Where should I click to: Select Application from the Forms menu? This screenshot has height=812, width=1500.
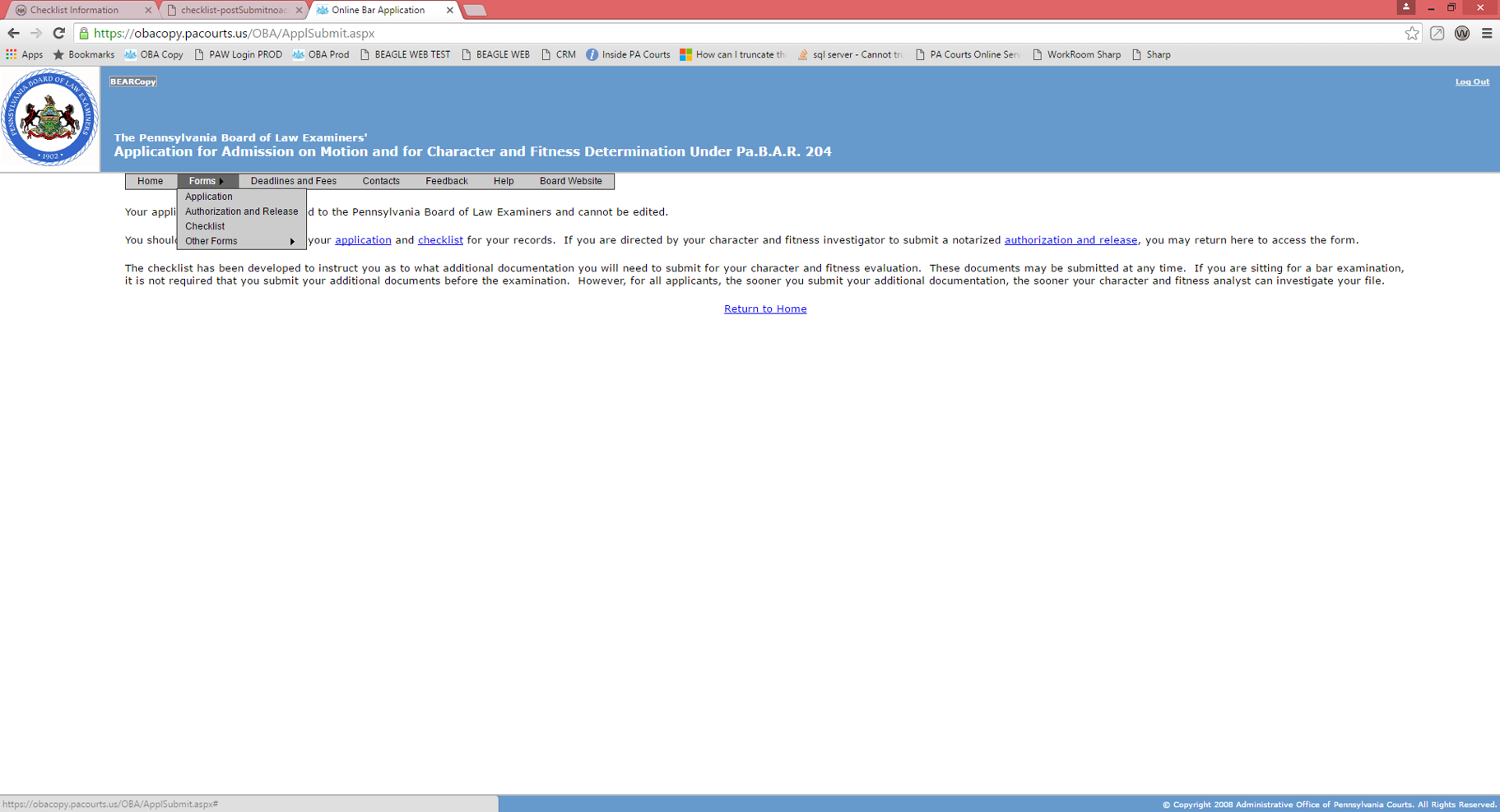click(209, 197)
